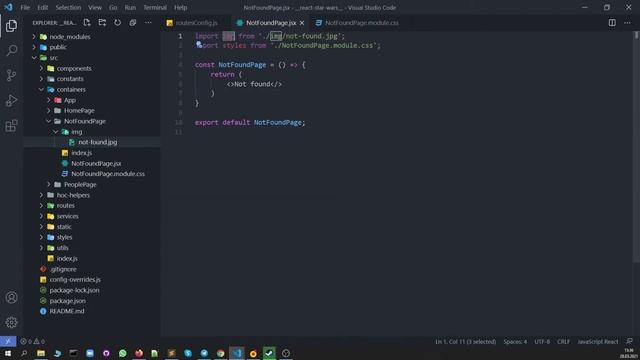Open Explorer more actions menu
The height and width of the screenshot is (360, 640).
(148, 23)
